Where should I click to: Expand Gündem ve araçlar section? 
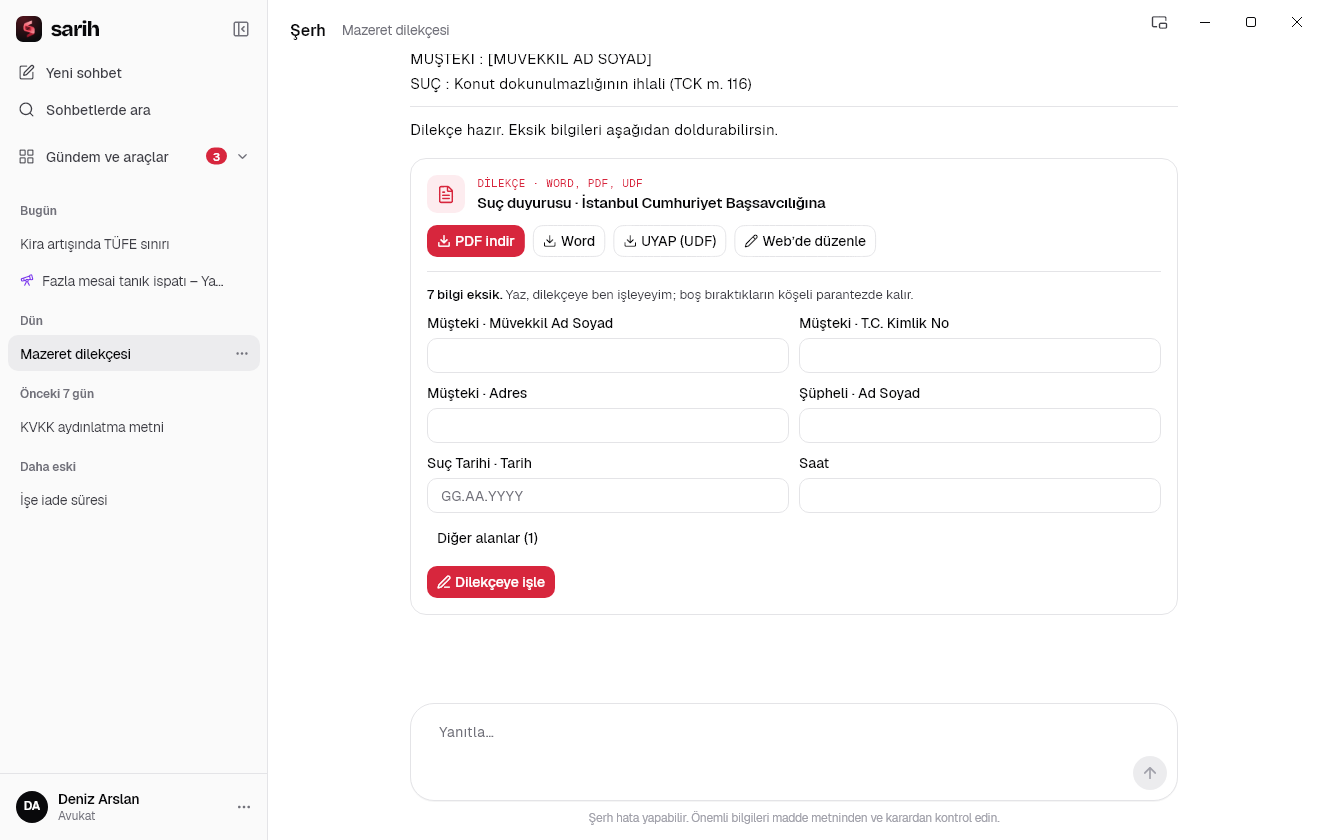[134, 157]
